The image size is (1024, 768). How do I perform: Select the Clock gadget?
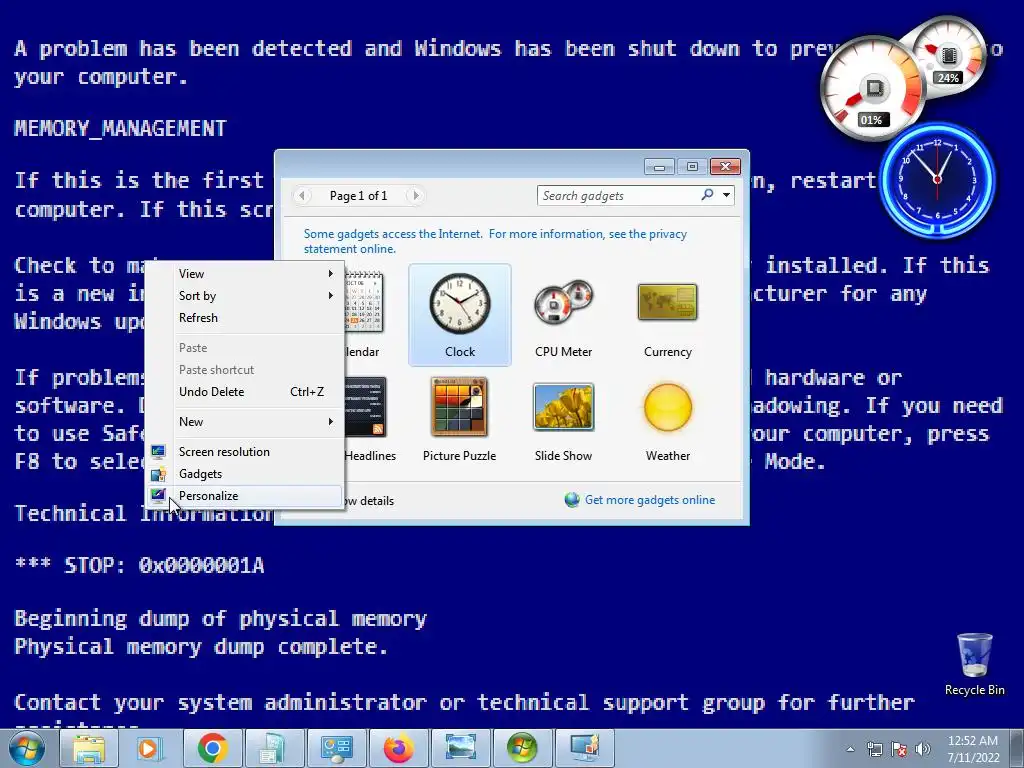click(460, 315)
